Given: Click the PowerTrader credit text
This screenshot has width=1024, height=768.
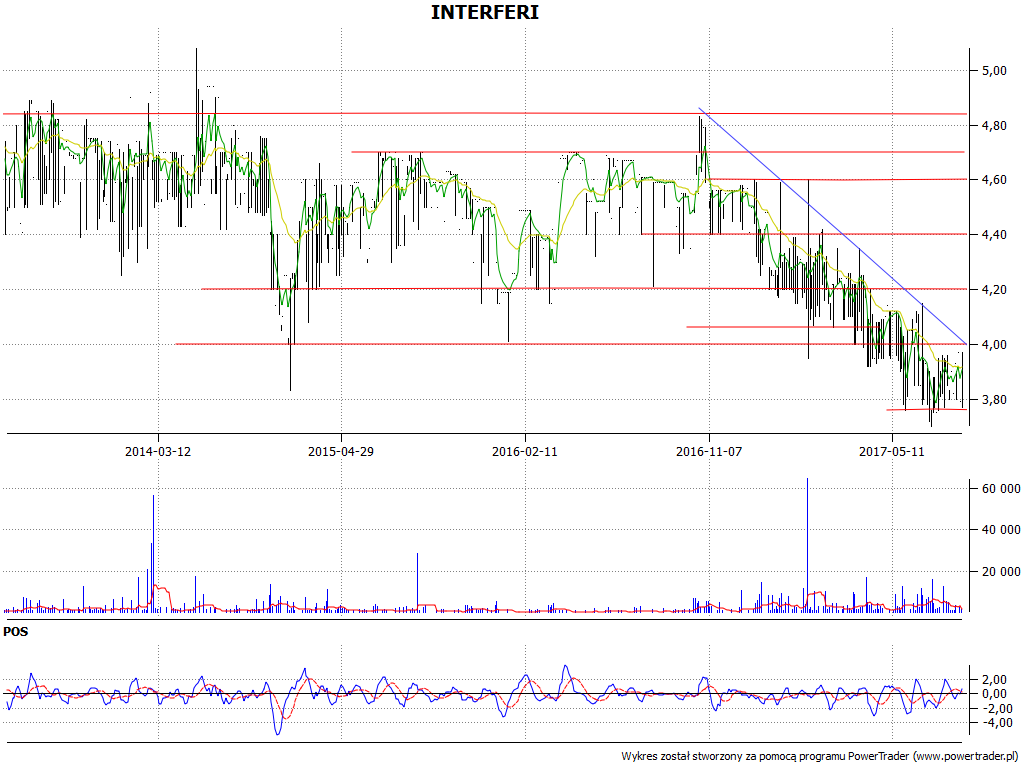Looking at the screenshot, I should [x=820, y=756].
